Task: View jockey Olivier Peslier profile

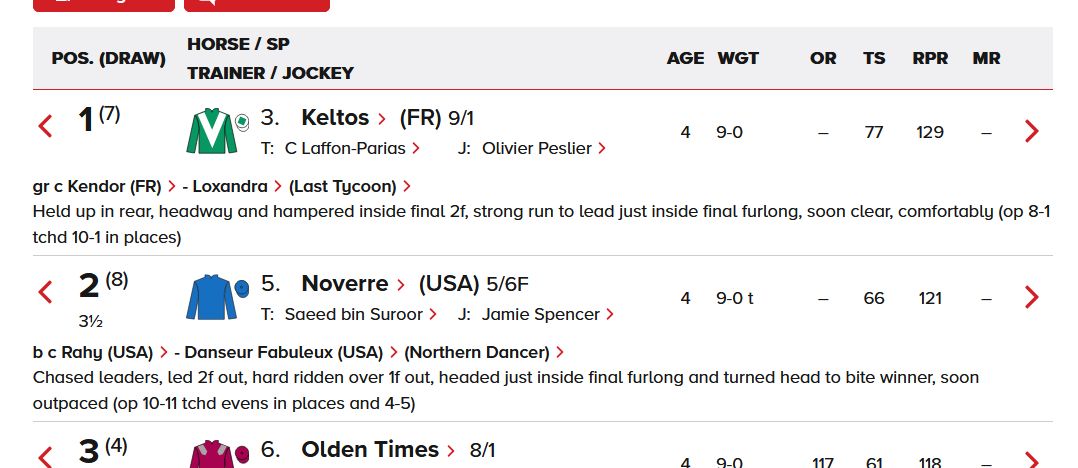Action: click(x=537, y=148)
